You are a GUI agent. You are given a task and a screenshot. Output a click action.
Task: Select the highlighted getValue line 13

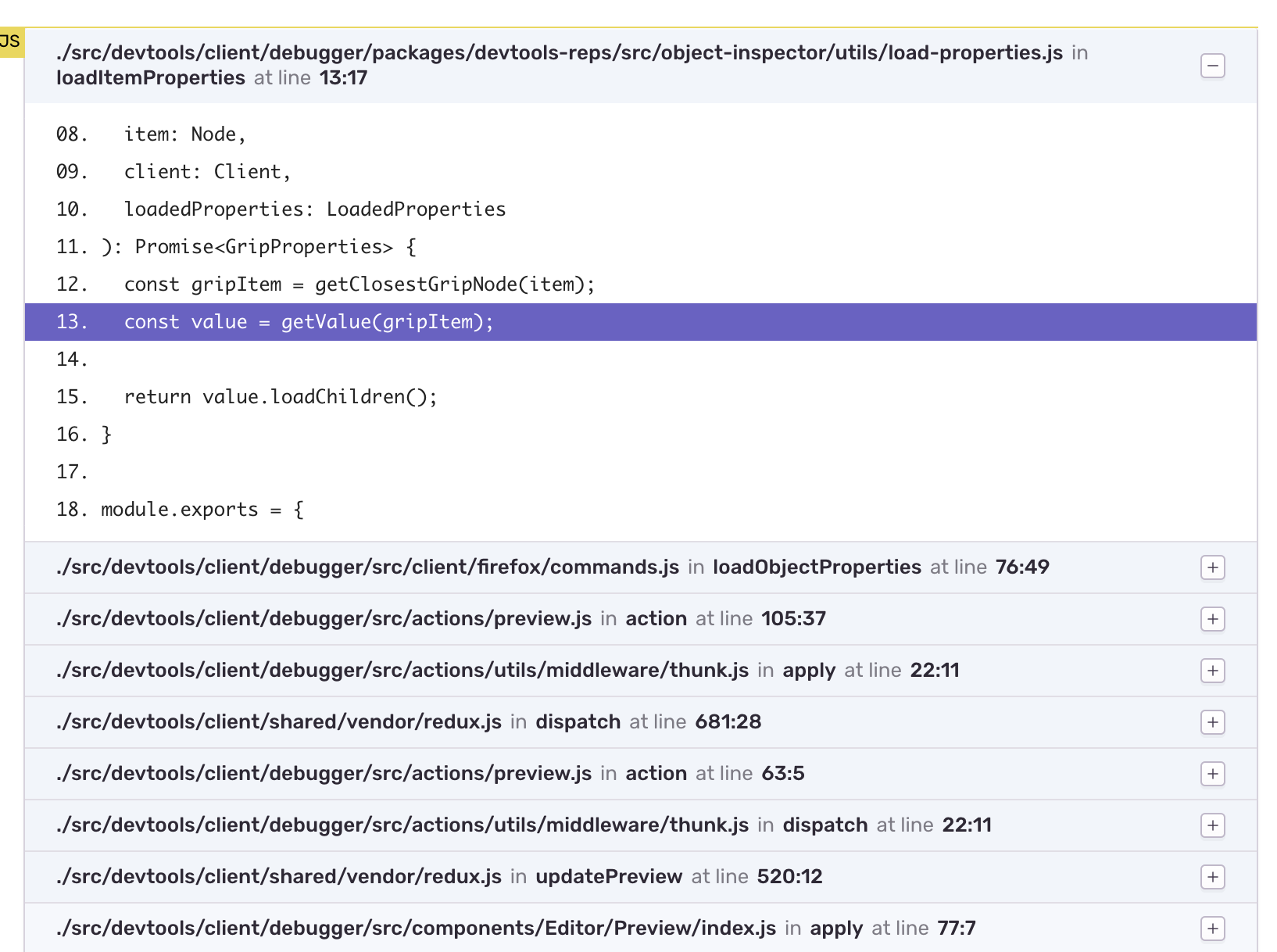pyautogui.click(x=388, y=321)
